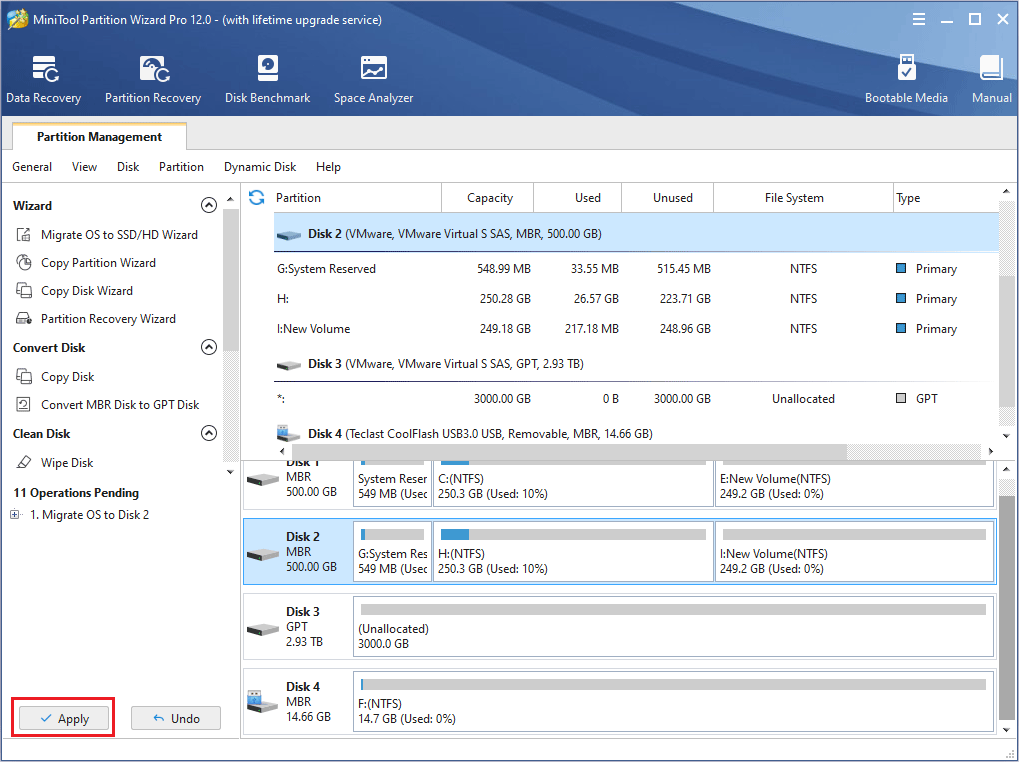Open the Manual

click(991, 79)
